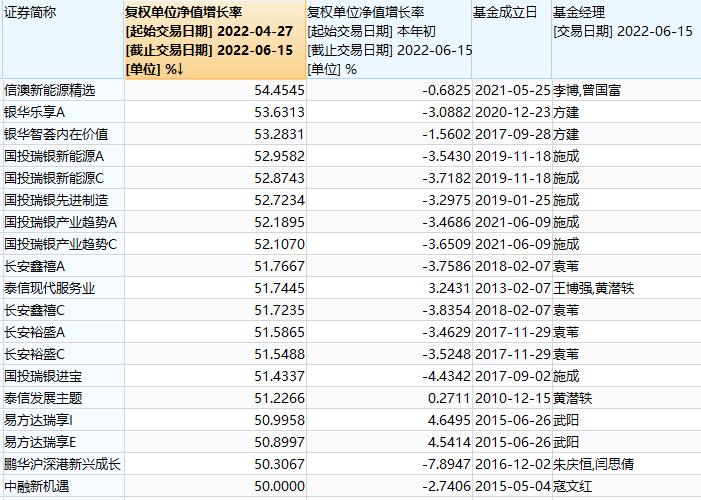701x500 pixels.
Task: Select fund name 泰信发展主题
Action: [43, 398]
